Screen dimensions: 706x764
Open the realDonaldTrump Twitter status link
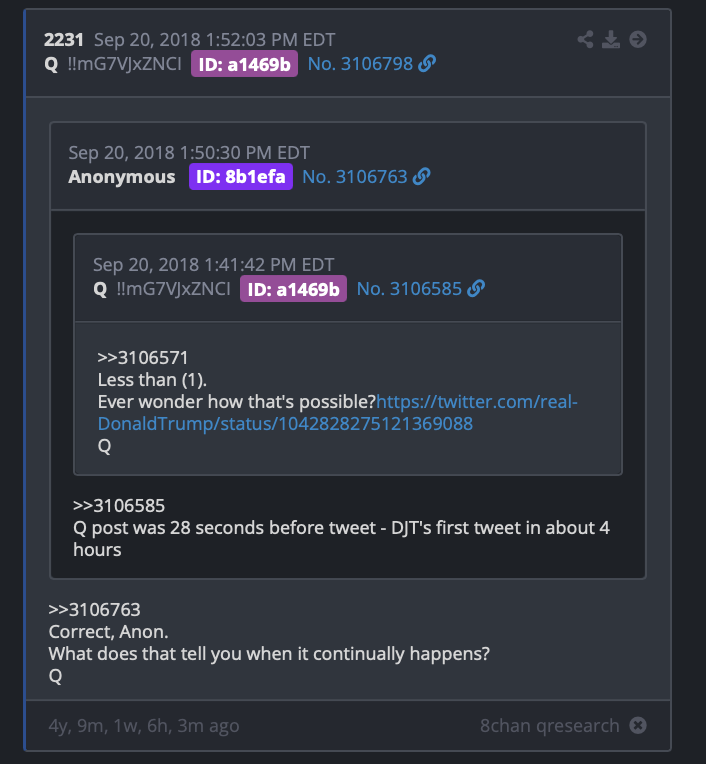coord(338,413)
